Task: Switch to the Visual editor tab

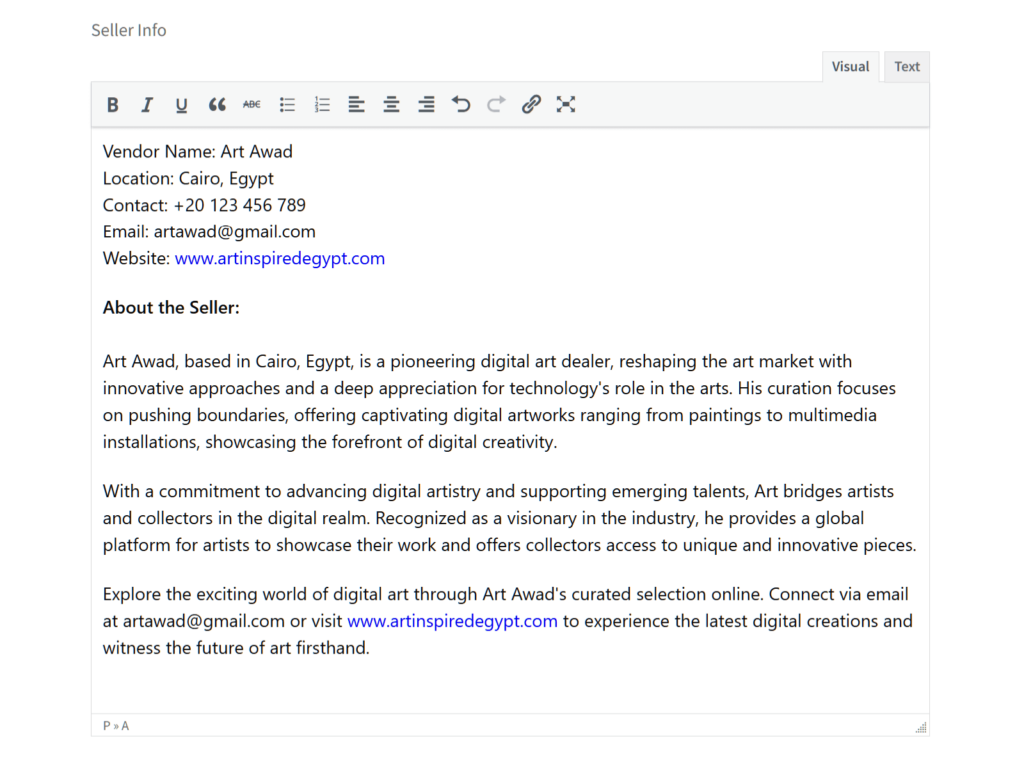Action: [x=850, y=67]
